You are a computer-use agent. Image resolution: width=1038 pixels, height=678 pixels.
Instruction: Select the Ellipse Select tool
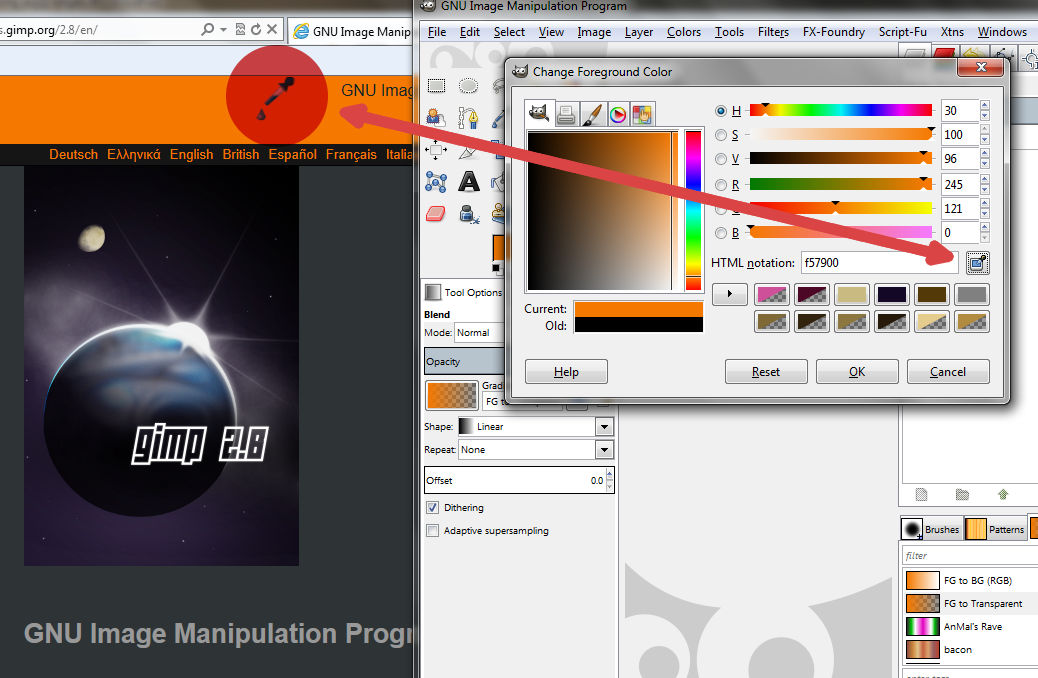click(x=468, y=85)
